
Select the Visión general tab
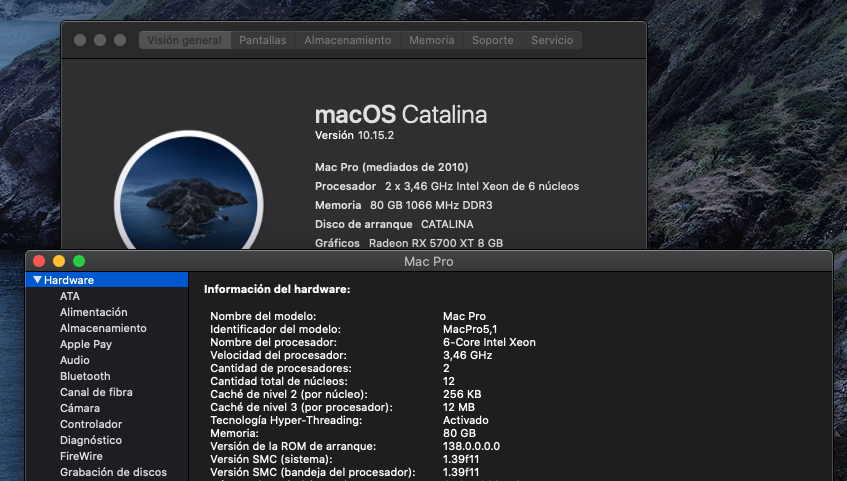185,40
